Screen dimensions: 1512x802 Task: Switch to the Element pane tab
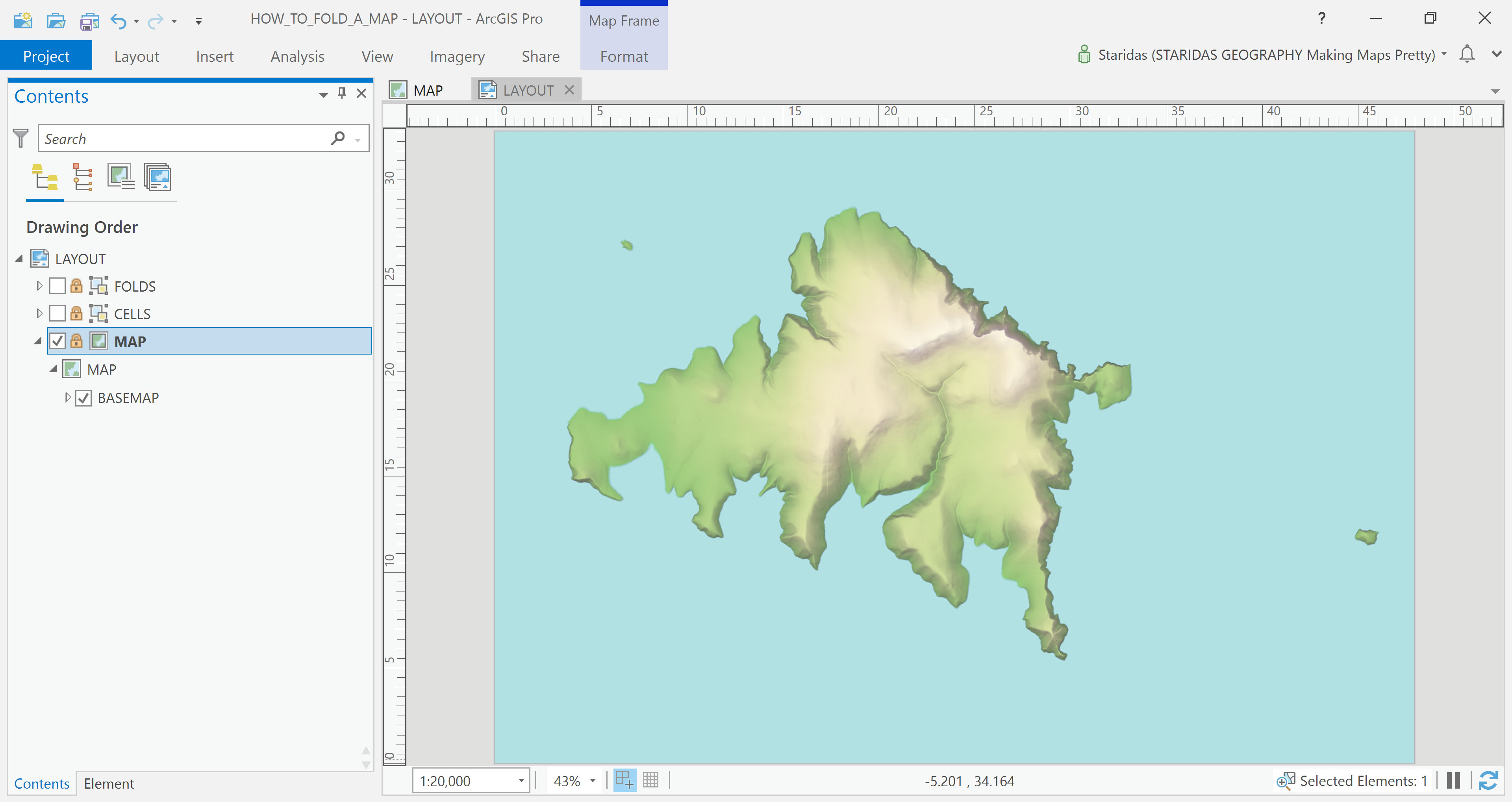pos(109,784)
